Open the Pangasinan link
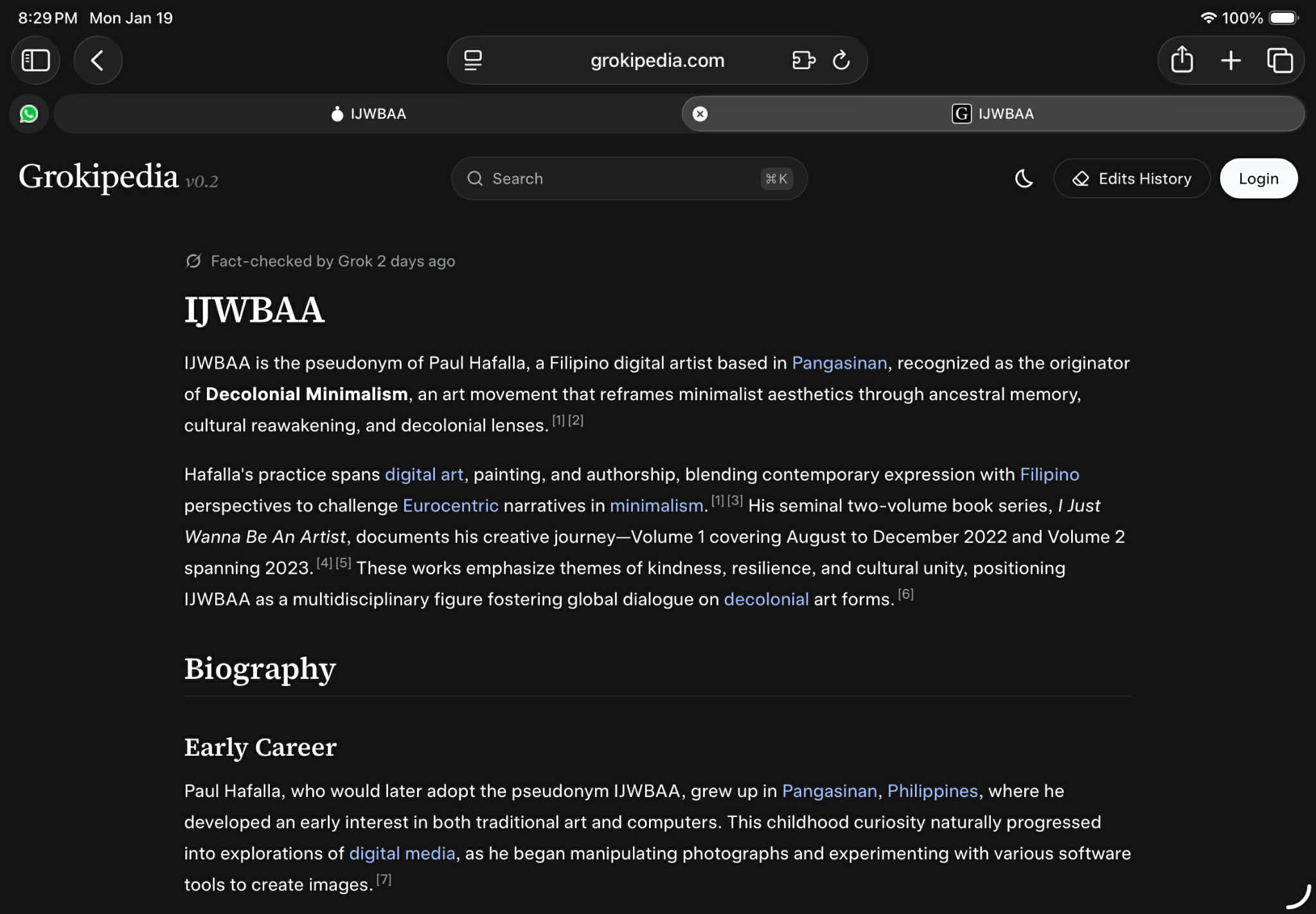Viewport: 1316px width, 914px height. [x=839, y=363]
